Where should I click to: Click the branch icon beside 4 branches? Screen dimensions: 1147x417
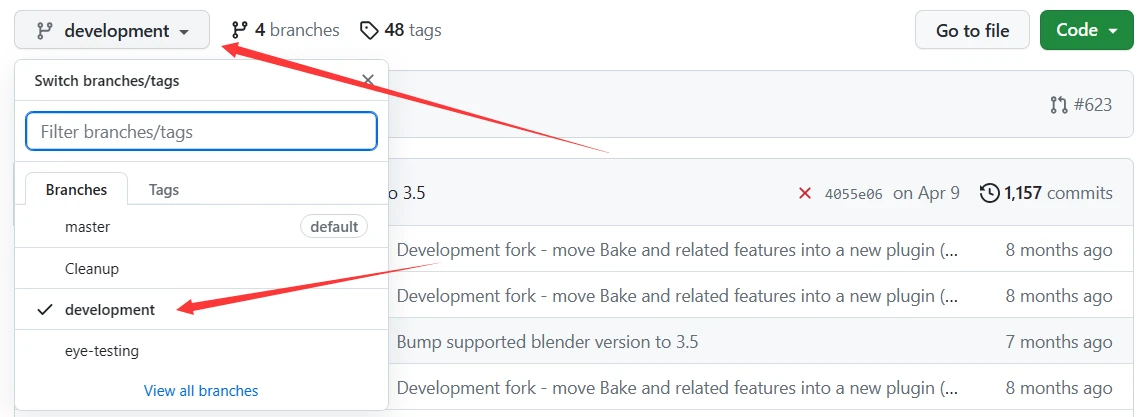pos(239,30)
